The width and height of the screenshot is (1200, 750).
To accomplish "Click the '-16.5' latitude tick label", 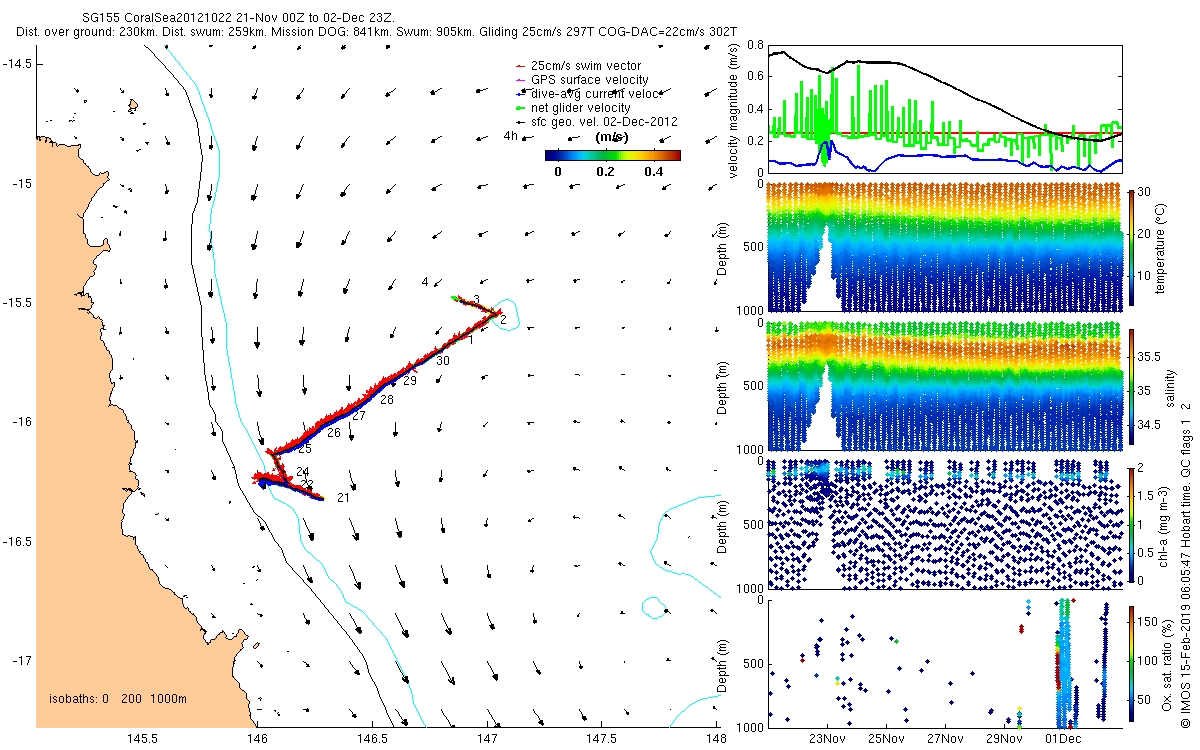I will pos(17,541).
